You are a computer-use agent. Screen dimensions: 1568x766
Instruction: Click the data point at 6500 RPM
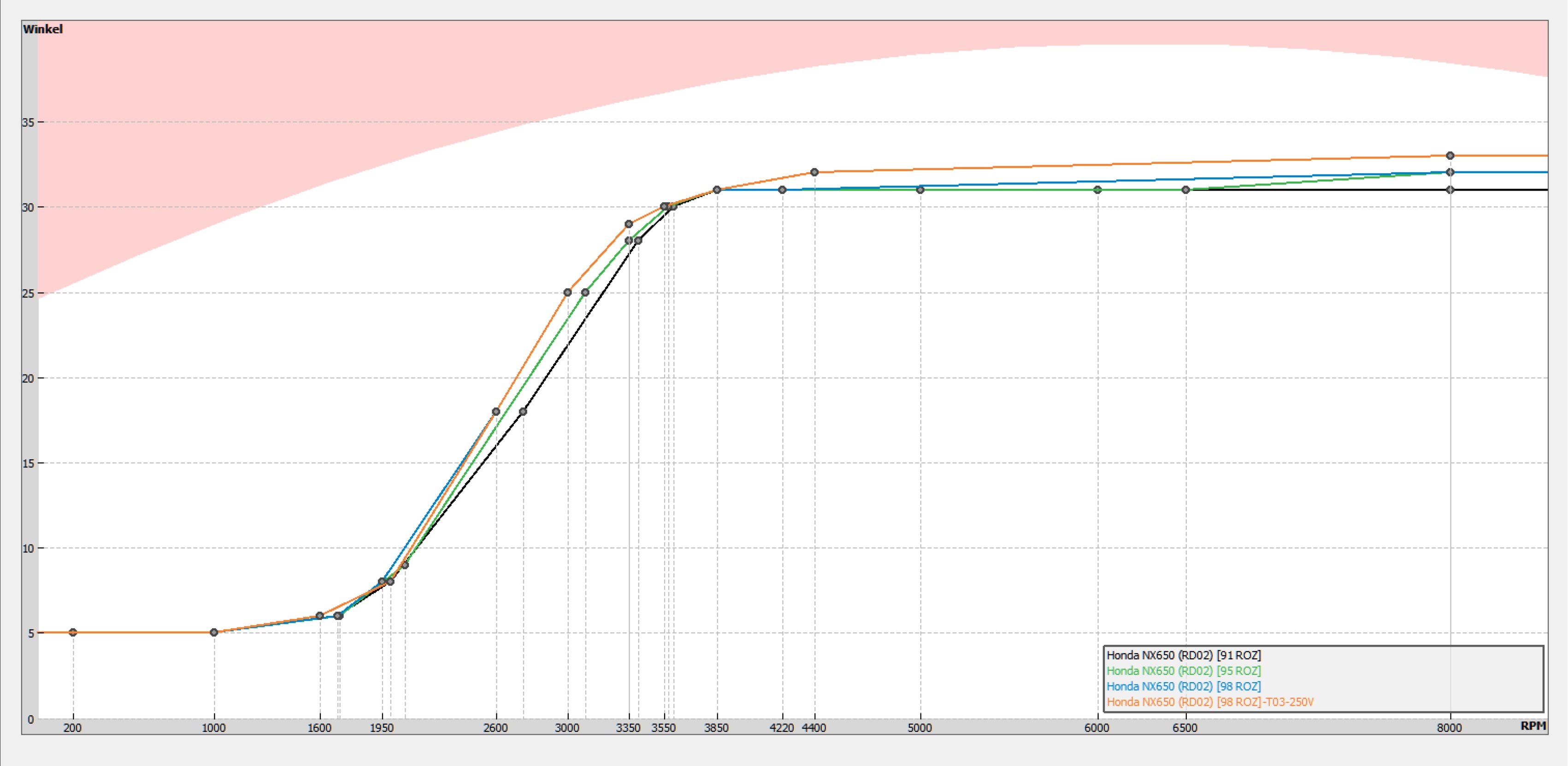tap(1186, 190)
